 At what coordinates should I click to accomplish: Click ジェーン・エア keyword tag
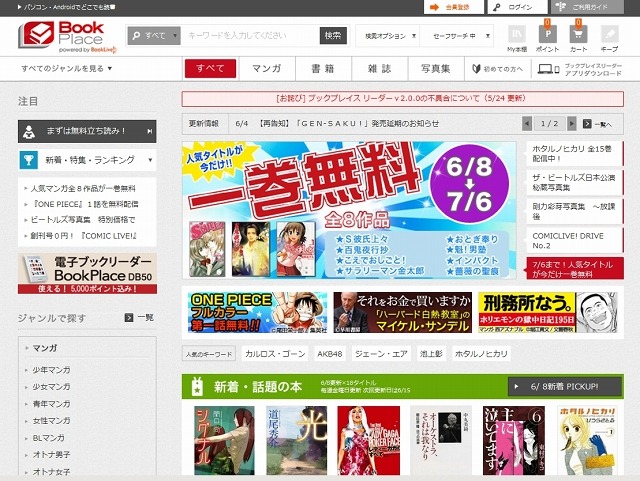click(381, 354)
